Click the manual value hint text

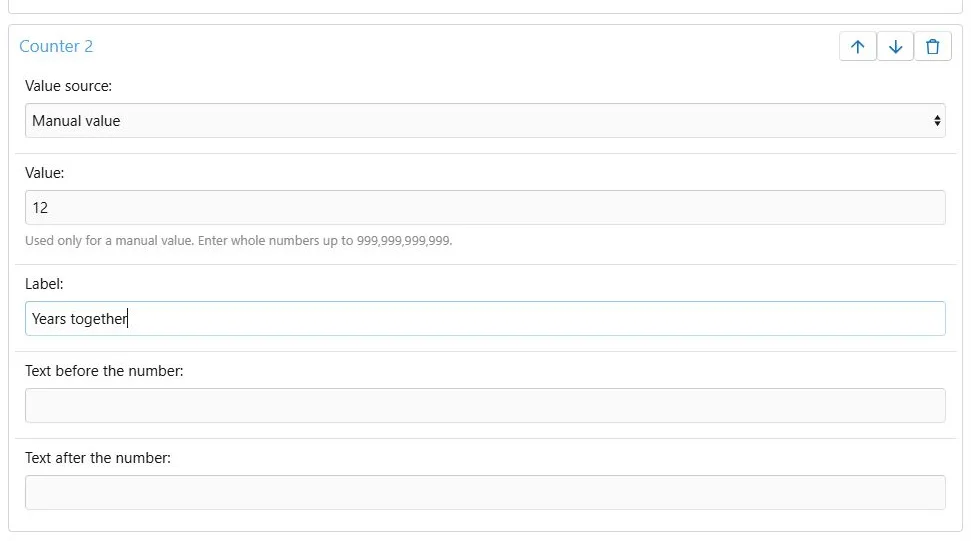238,241
